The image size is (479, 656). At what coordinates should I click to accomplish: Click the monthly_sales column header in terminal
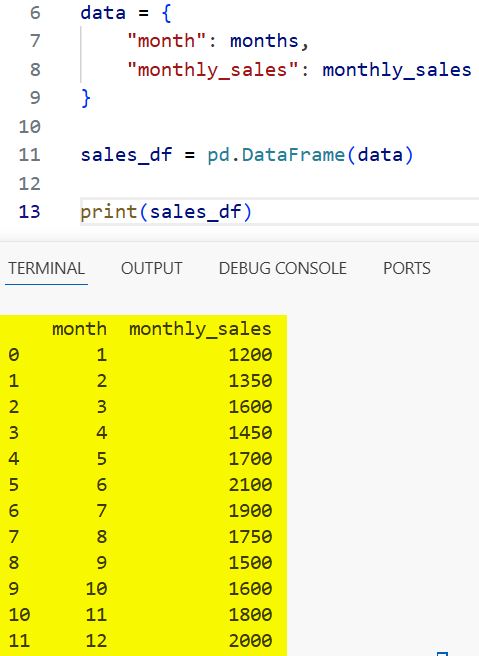point(200,329)
